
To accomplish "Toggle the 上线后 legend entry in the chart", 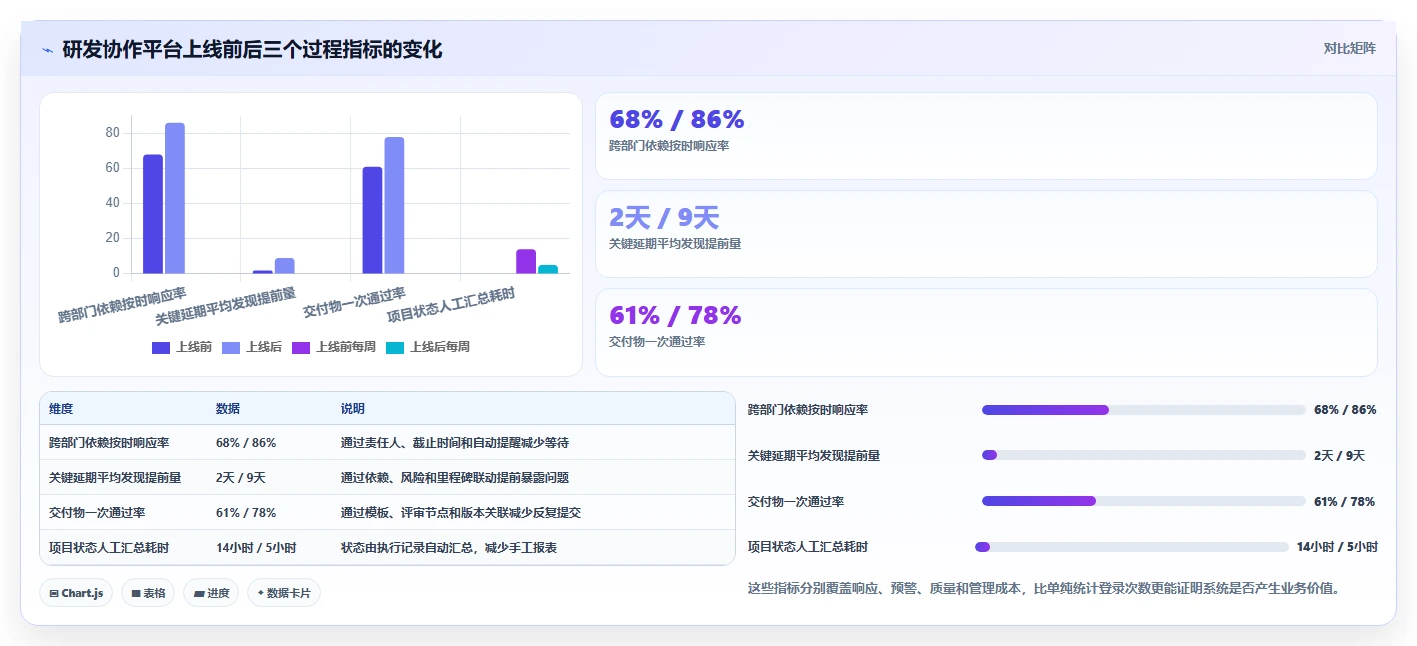I will (252, 347).
